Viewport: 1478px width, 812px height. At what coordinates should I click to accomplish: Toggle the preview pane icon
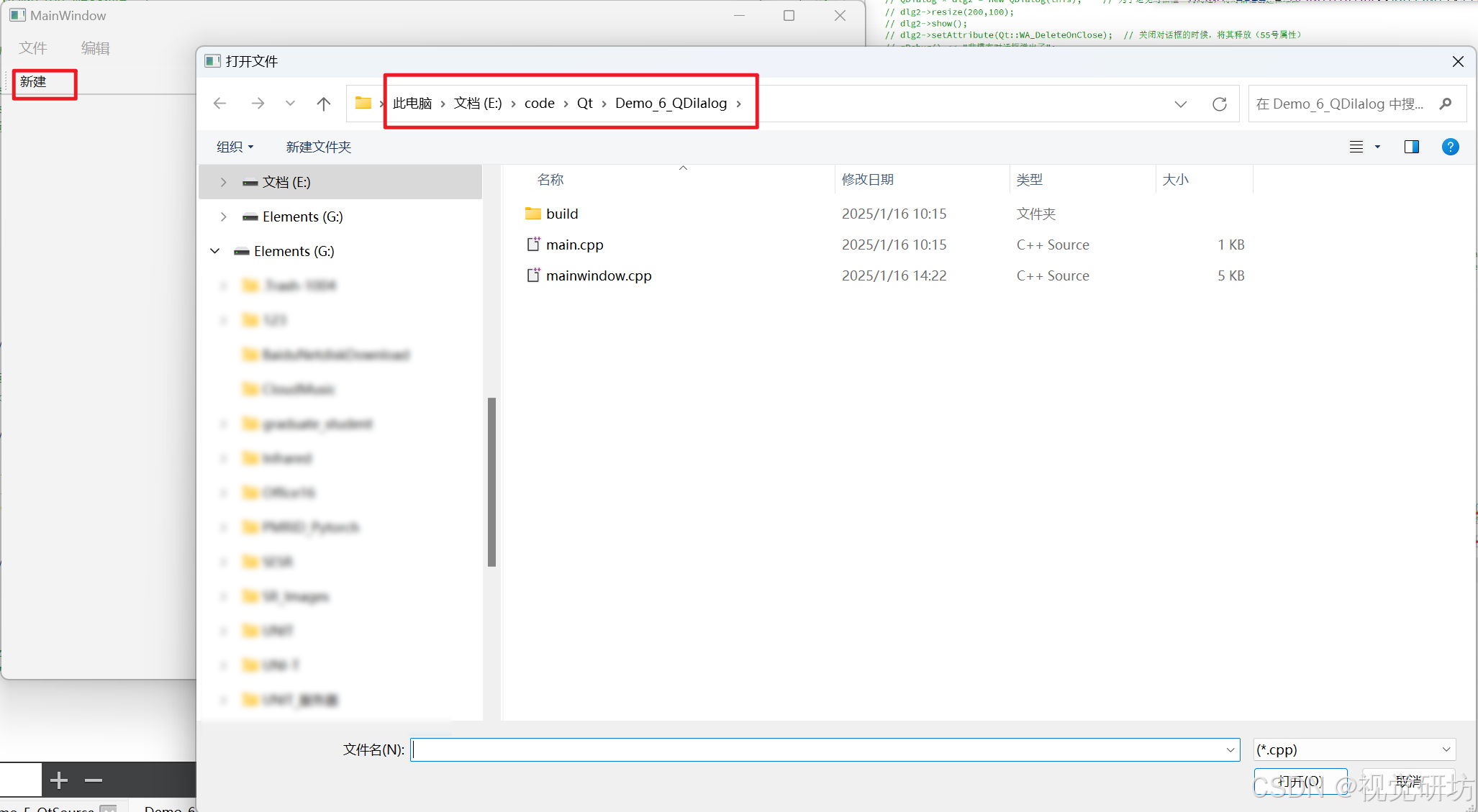pos(1411,147)
